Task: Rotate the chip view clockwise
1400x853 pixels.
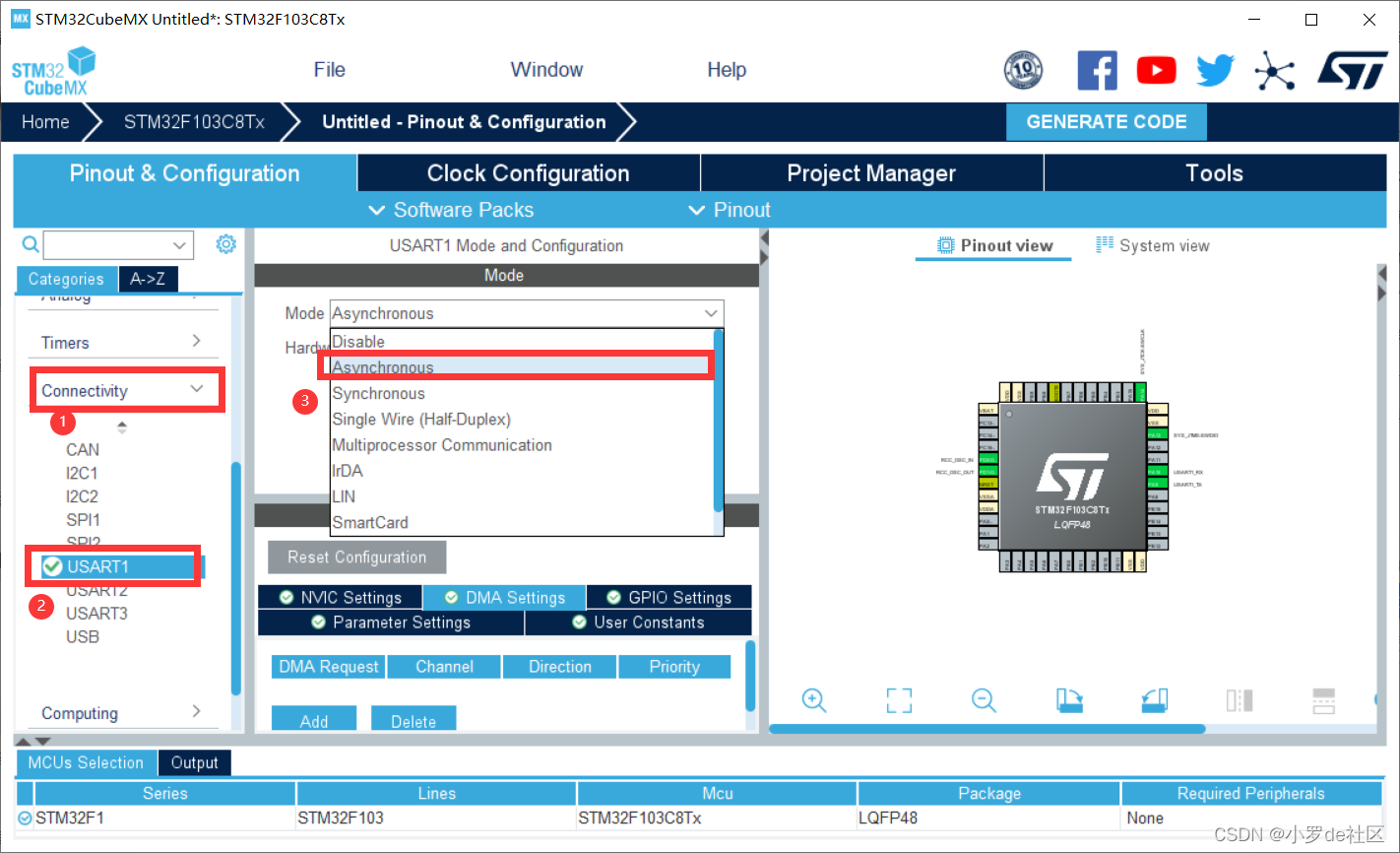Action: coord(1069,700)
